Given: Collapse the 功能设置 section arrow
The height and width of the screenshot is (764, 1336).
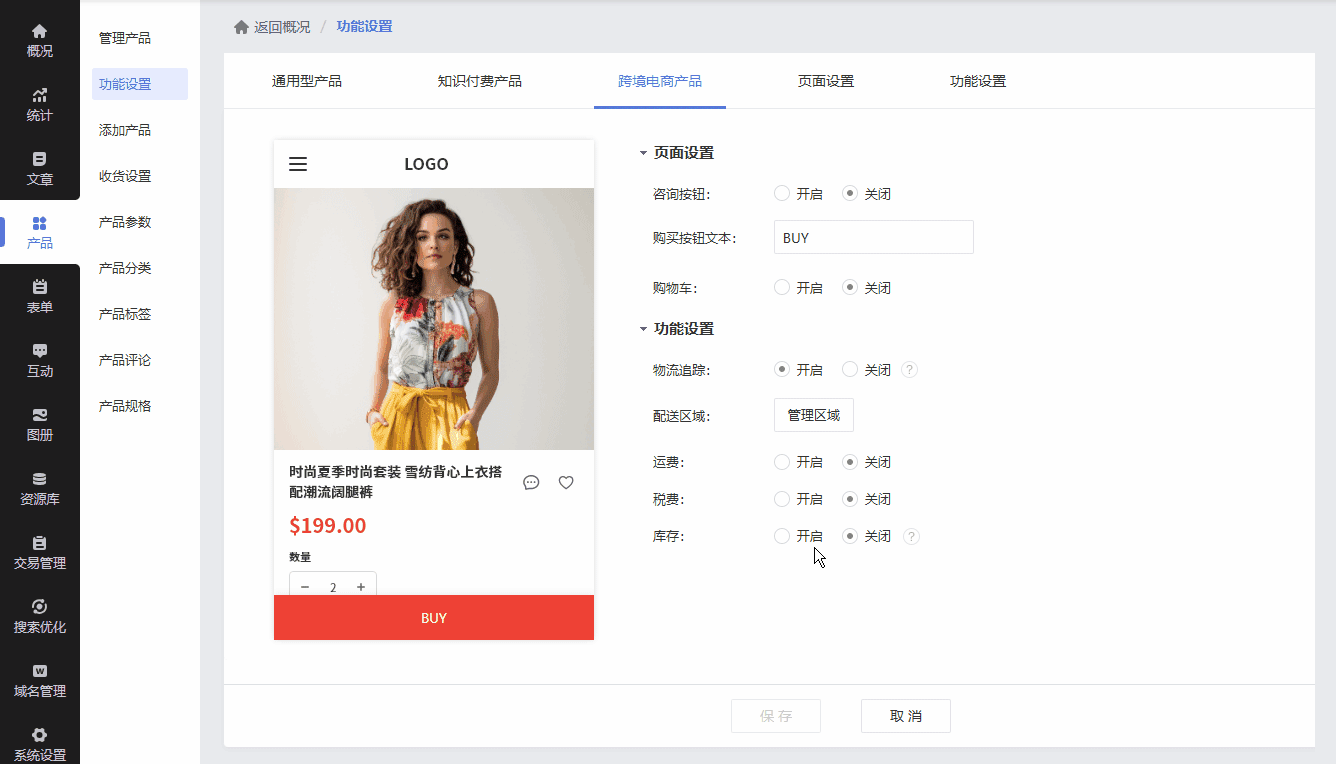Looking at the screenshot, I should tap(643, 330).
